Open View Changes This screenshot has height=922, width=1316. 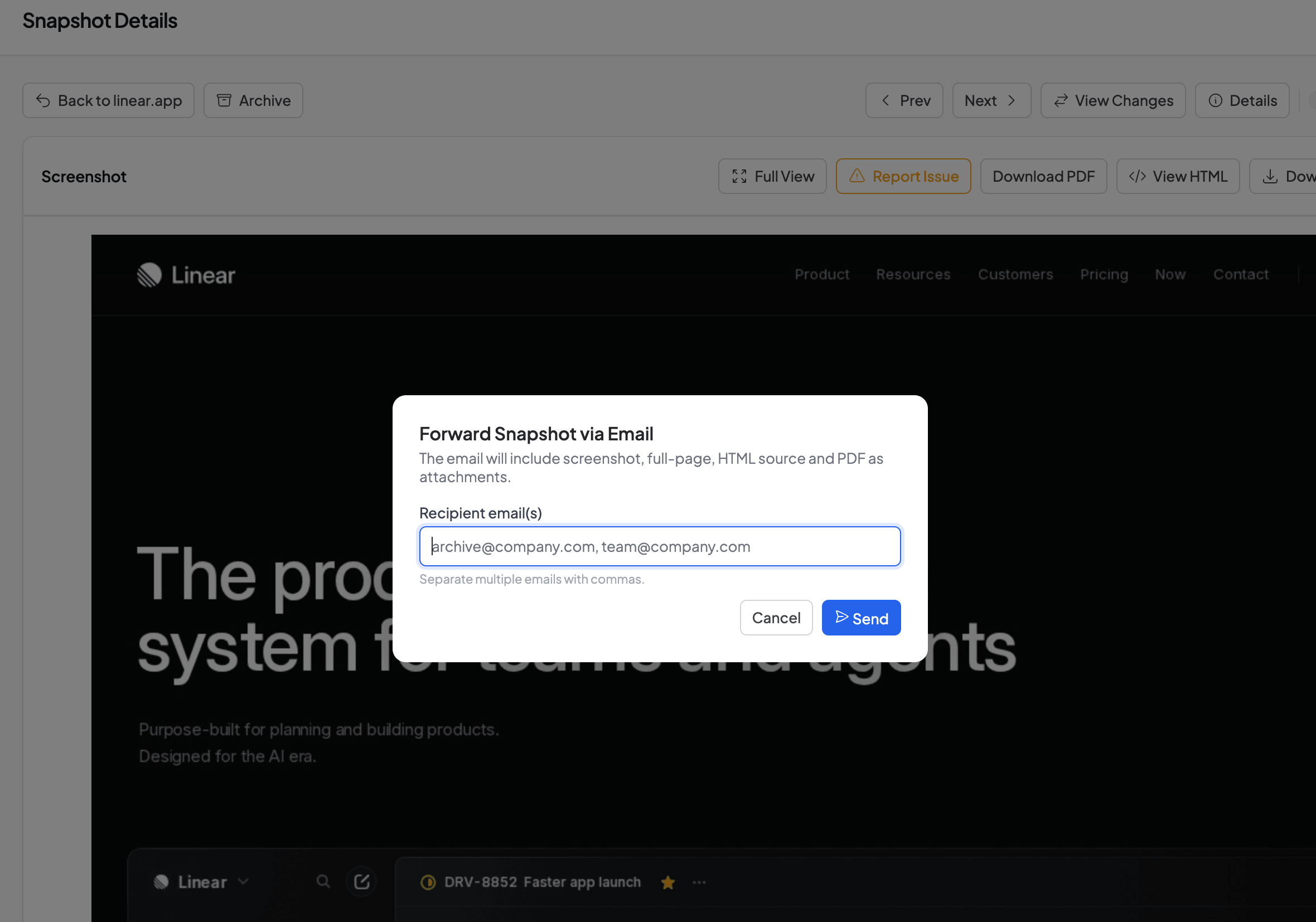1113,100
